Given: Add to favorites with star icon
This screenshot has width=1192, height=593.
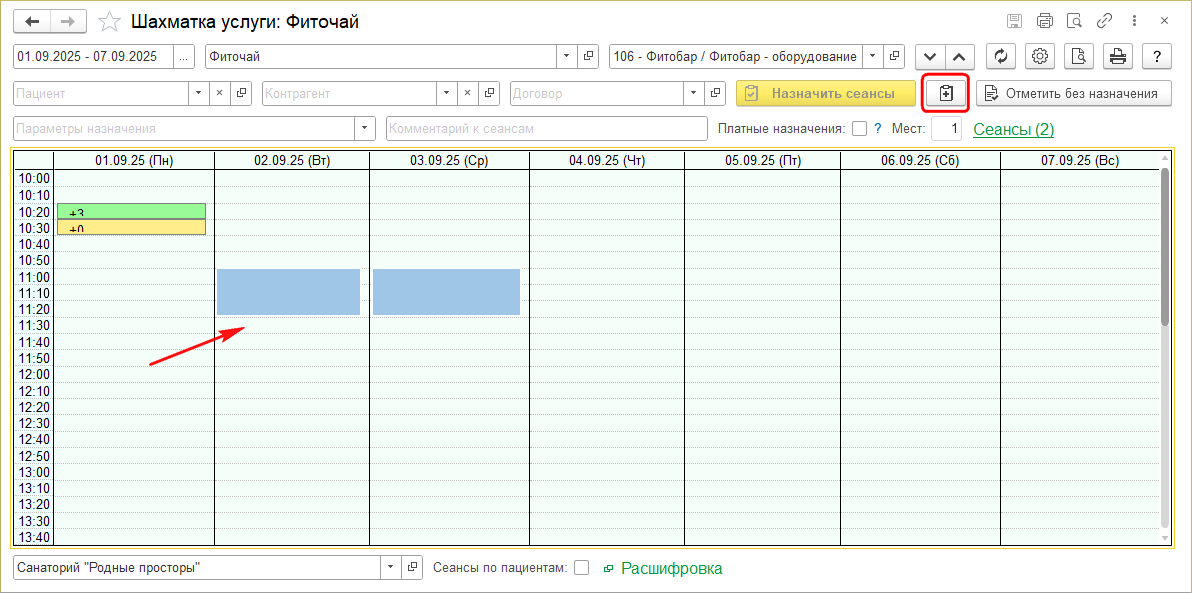Looking at the screenshot, I should tap(111, 21).
